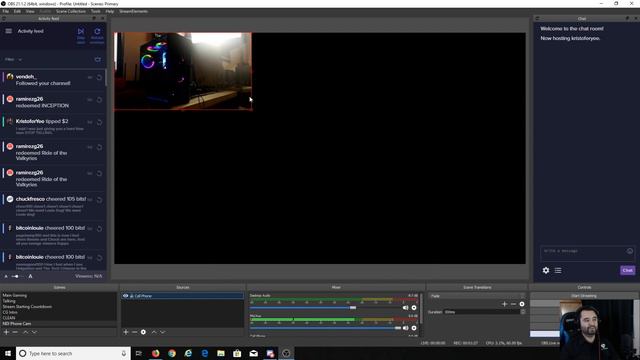Open the Tools menu
Viewport: 640px width, 360px height.
(96, 11)
